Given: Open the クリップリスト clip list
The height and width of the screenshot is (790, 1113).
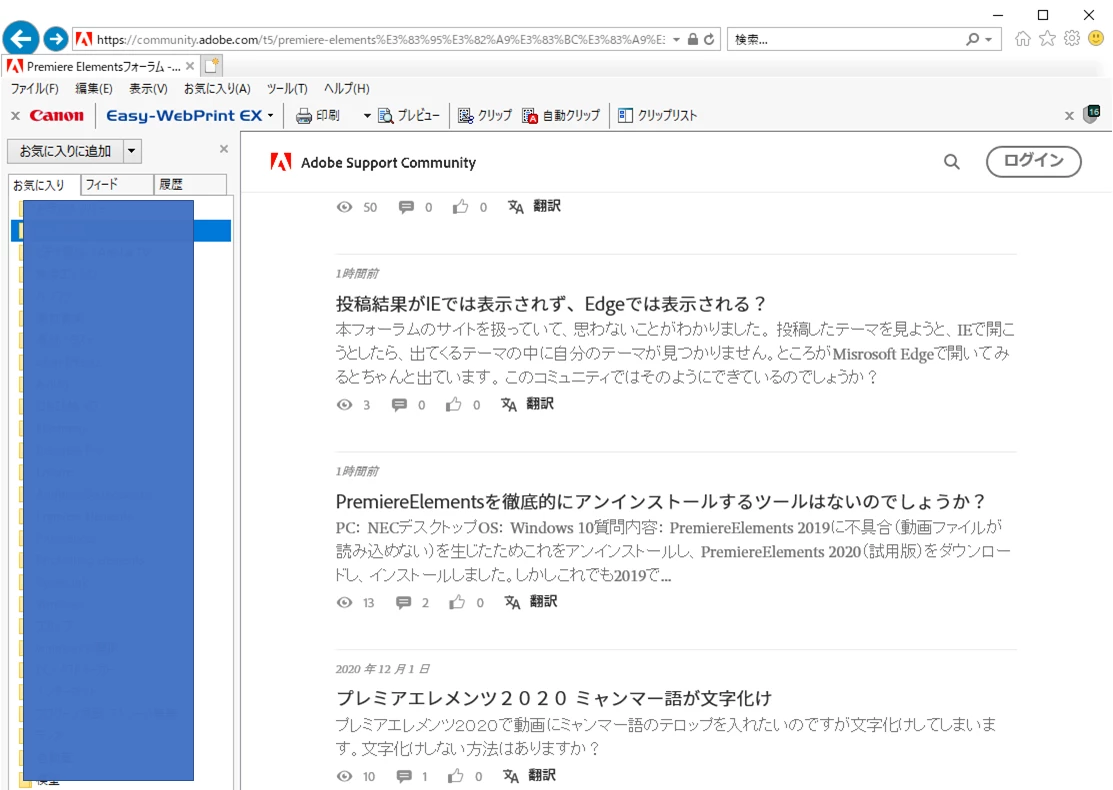Looking at the screenshot, I should (x=657, y=116).
